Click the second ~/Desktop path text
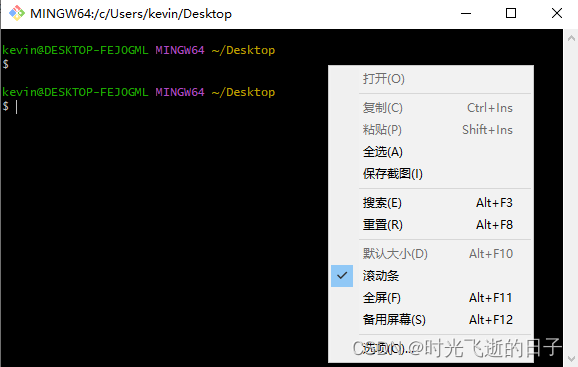The height and width of the screenshot is (367, 578). pyautogui.click(x=243, y=92)
